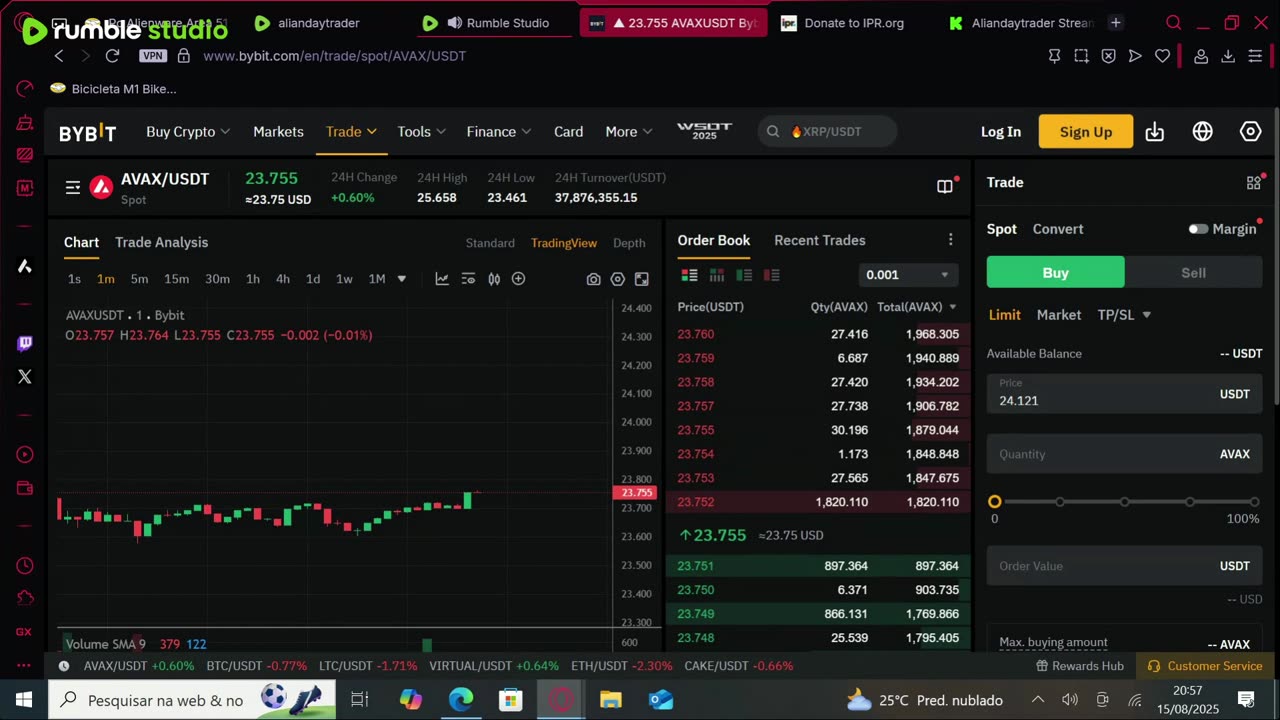Click the 23.760 ask price row

pyautogui.click(x=818, y=334)
